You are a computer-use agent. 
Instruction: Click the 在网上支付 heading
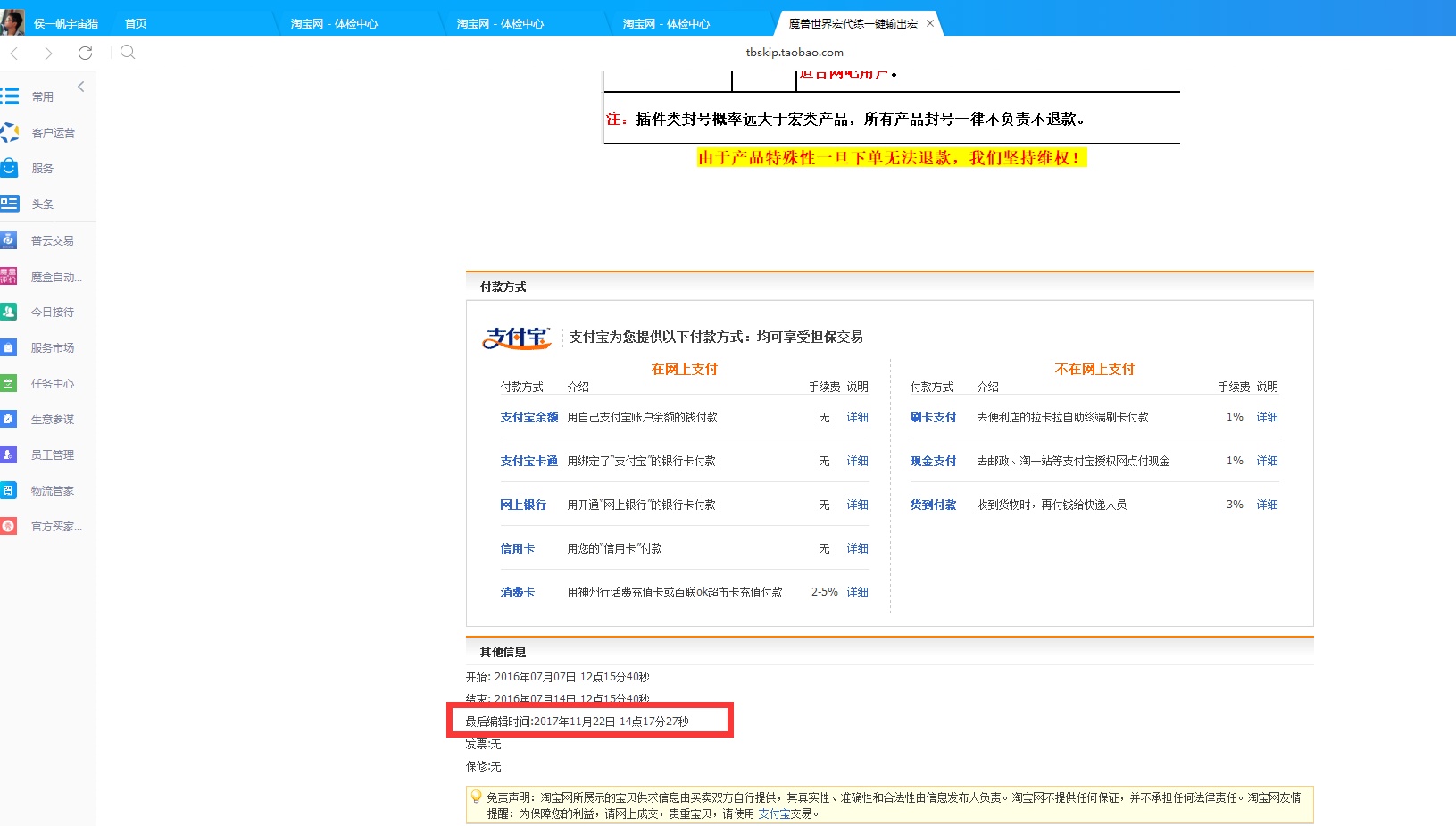coord(685,369)
